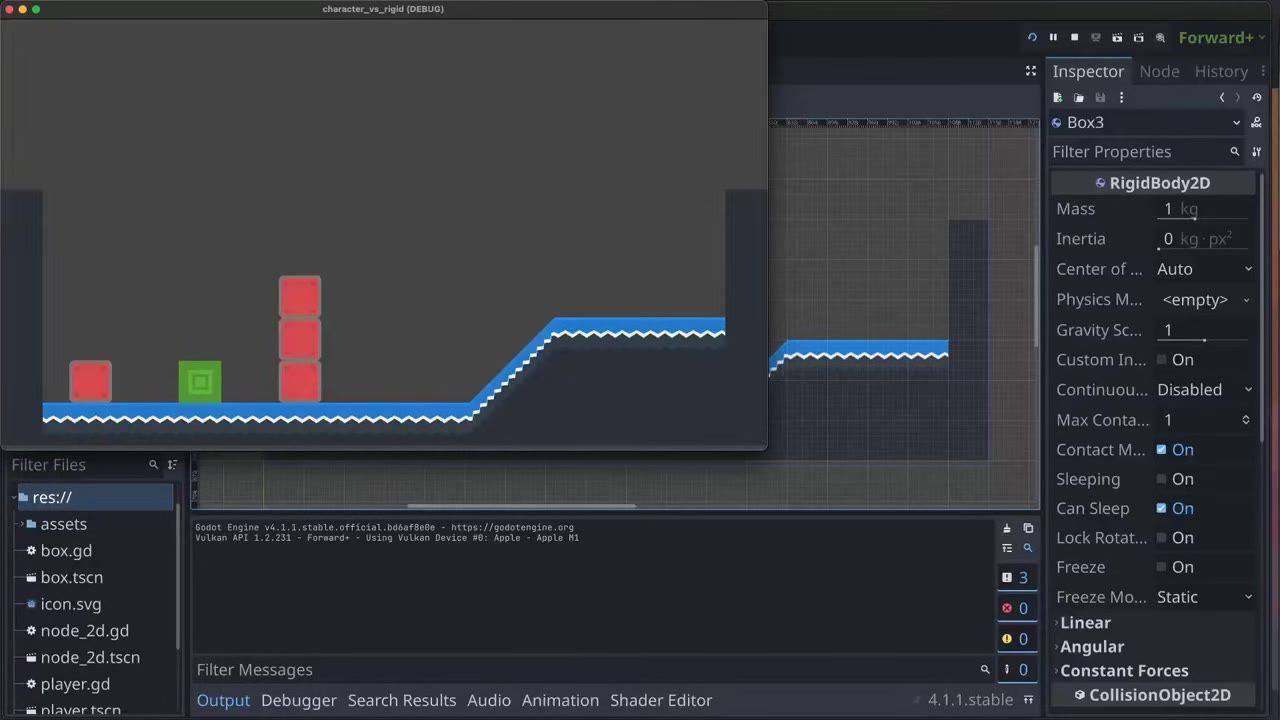Enable the Freeze checkbox
1280x720 pixels.
[x=1161, y=567]
